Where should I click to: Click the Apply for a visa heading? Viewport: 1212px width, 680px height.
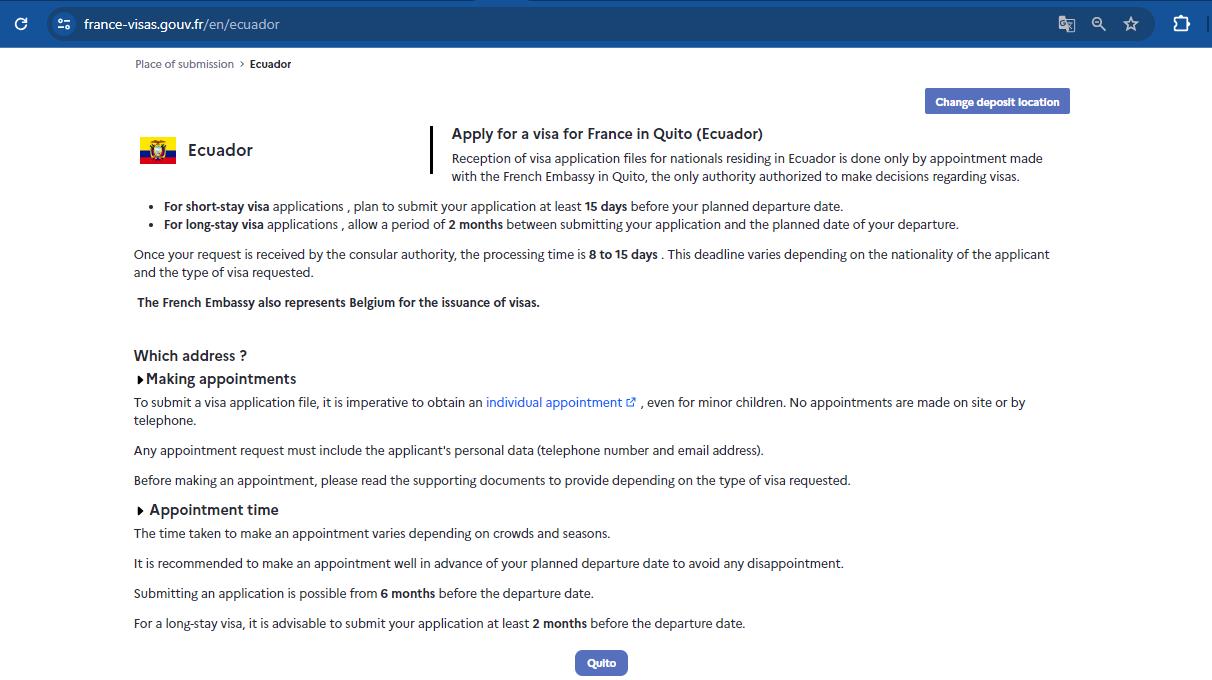tap(607, 134)
